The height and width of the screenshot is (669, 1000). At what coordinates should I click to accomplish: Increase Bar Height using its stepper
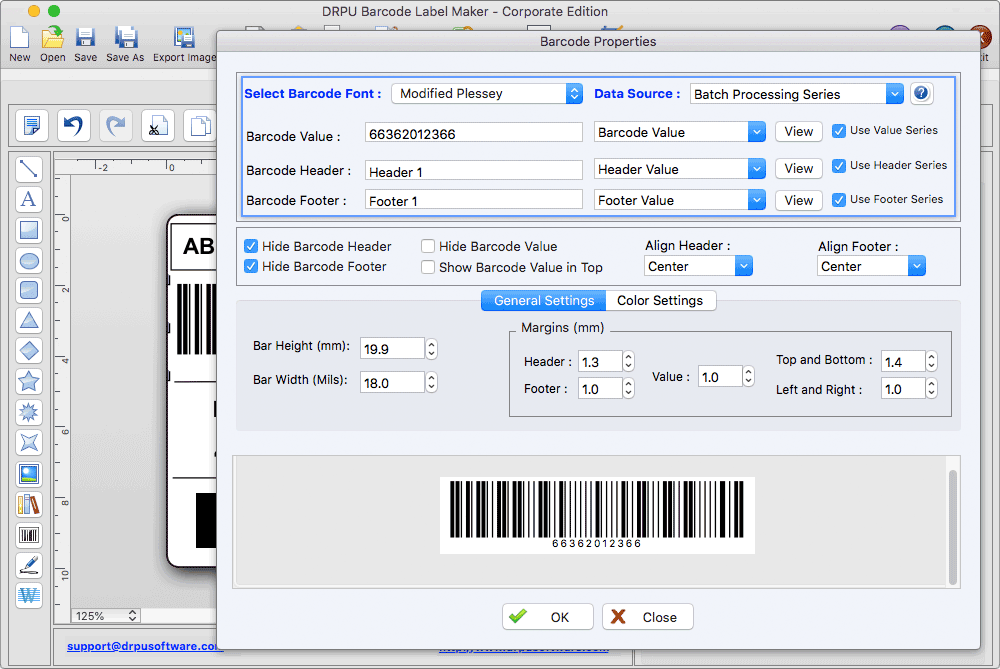(431, 344)
